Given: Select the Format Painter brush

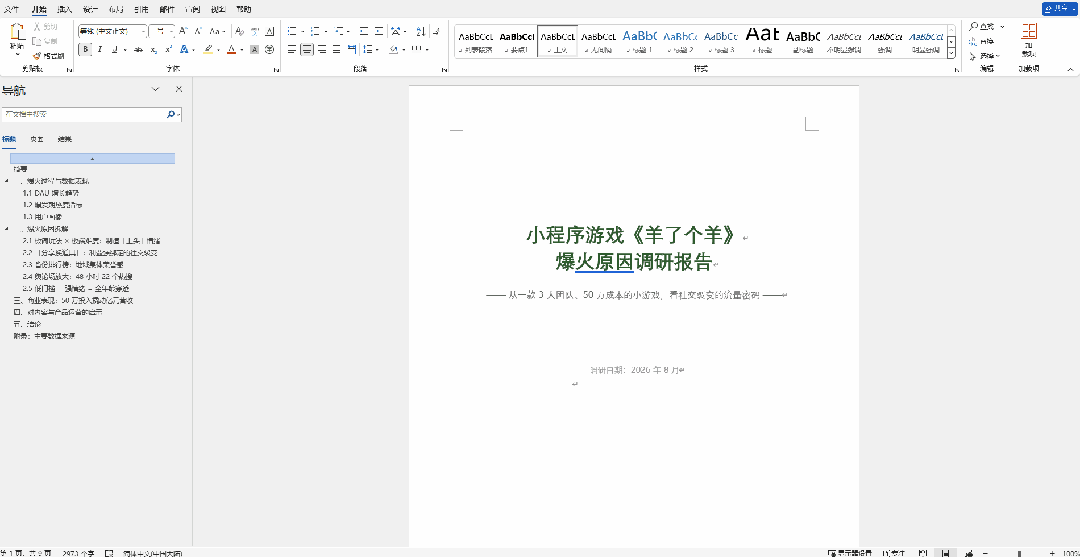Looking at the screenshot, I should click(x=39, y=56).
